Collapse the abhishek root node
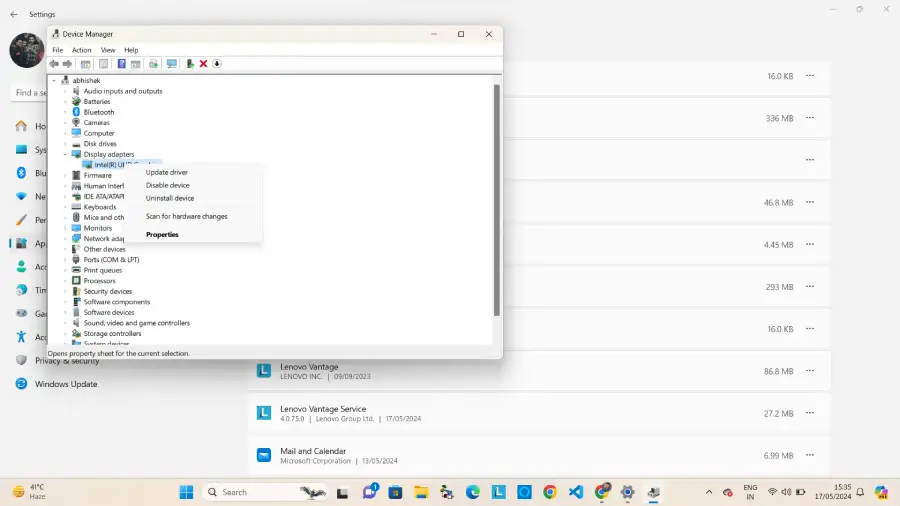Viewport: 900px width, 506px height. pyautogui.click(x=55, y=81)
